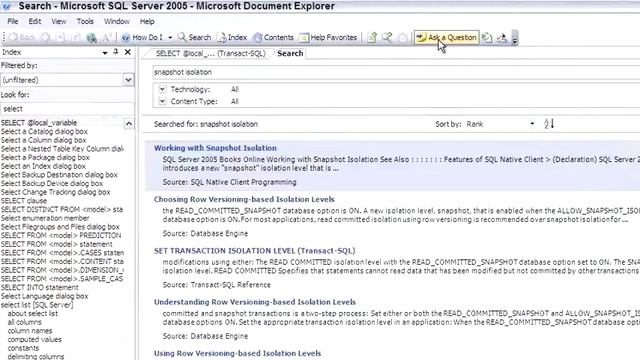This screenshot has width=640, height=360.
Task: Select index entry Select Backup Device dialog box
Action: coord(52,183)
